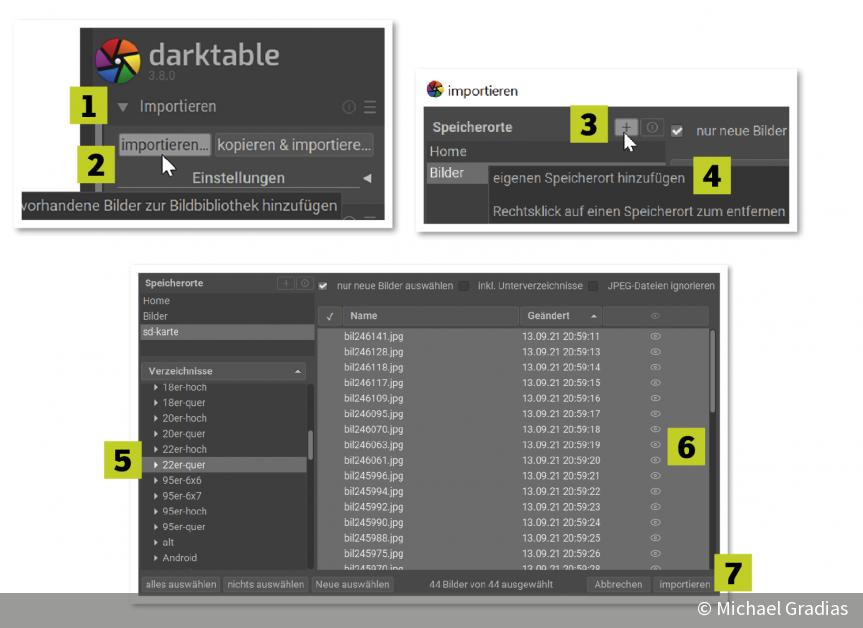Collapse the Importieren module triangle
The width and height of the screenshot is (863, 628).
[123, 104]
